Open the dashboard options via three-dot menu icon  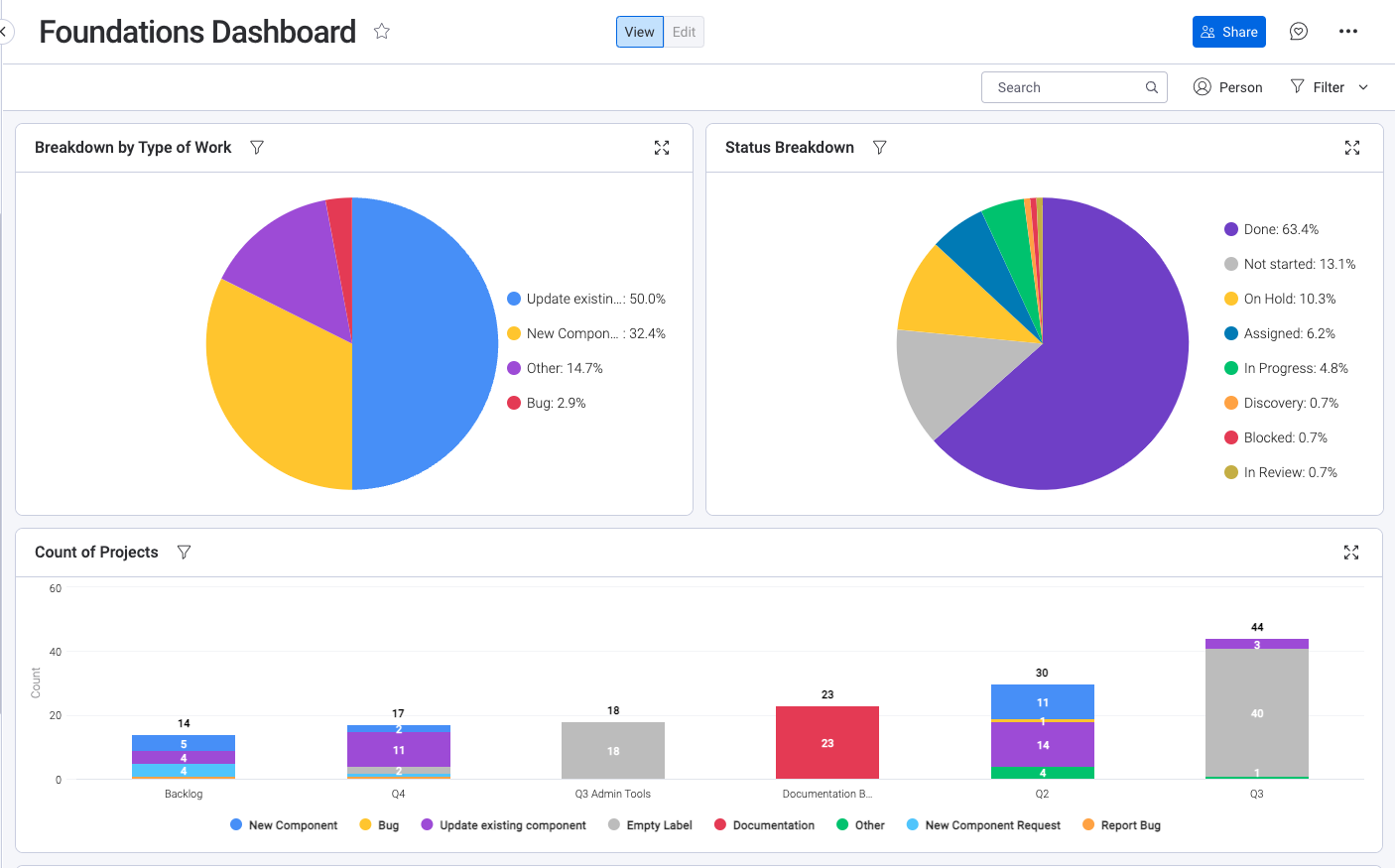pyautogui.click(x=1347, y=31)
